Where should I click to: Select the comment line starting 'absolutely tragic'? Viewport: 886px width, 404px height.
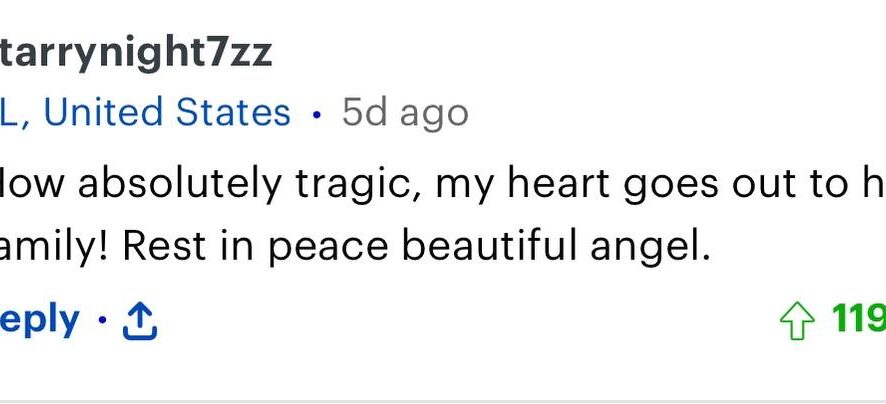[x=443, y=185]
